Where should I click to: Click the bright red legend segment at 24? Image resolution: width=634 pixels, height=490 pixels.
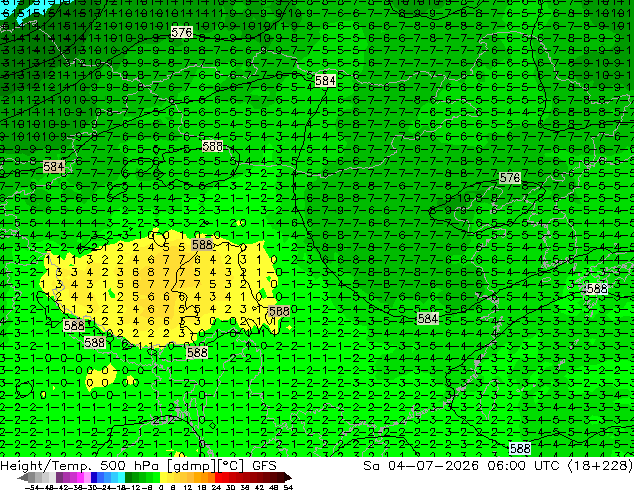218,477
